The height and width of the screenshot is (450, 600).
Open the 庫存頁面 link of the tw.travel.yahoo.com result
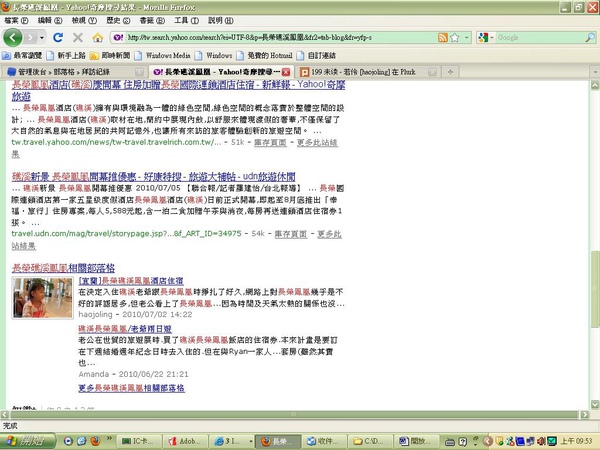pyautogui.click(x=270, y=143)
